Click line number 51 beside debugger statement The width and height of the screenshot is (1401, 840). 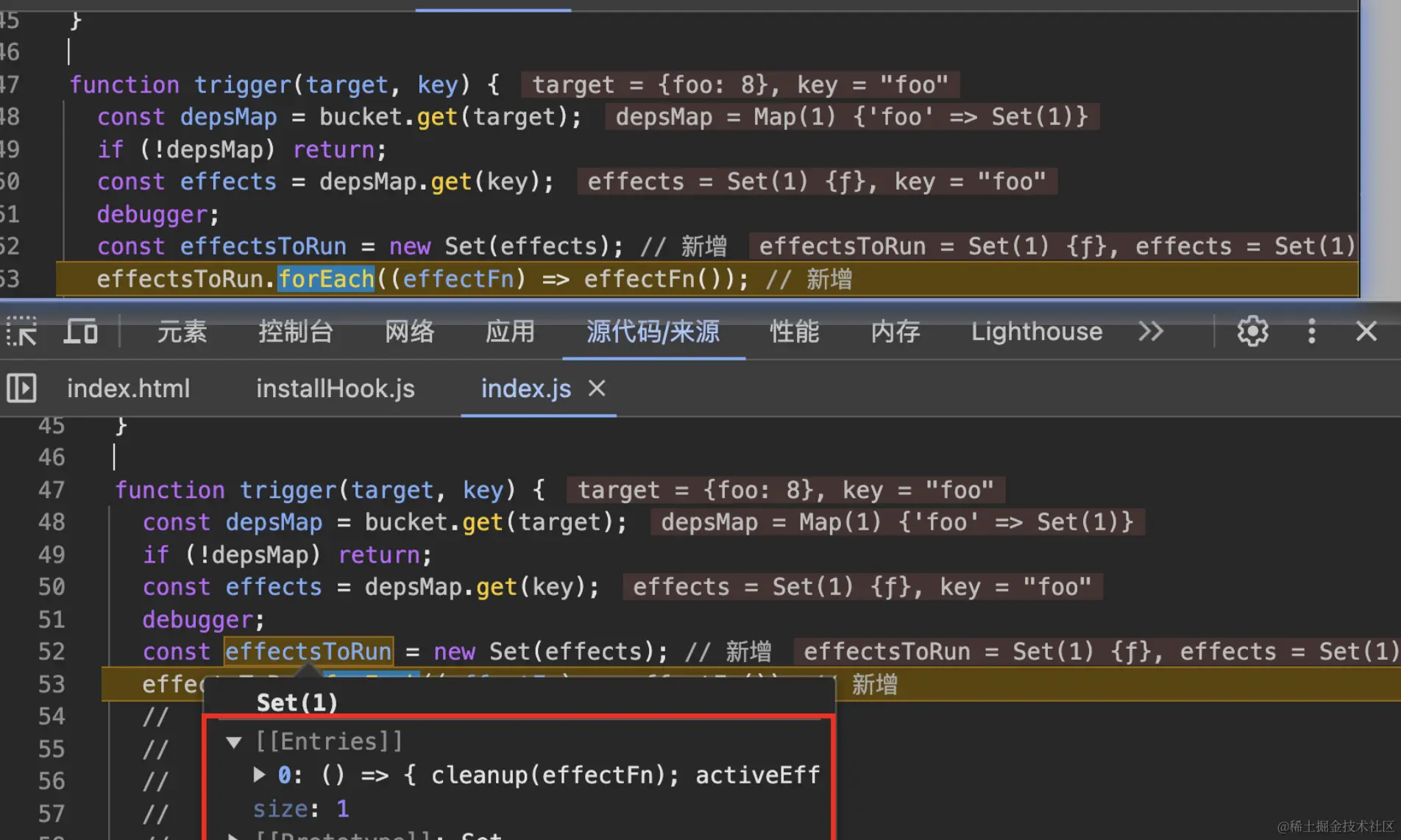52,619
